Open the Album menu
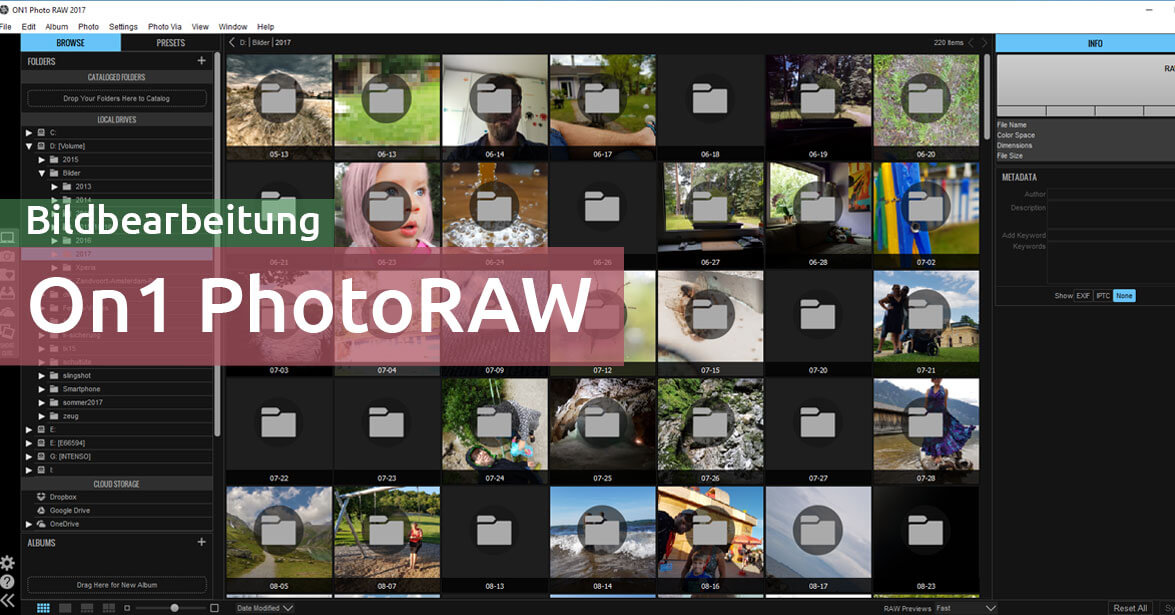Viewport: 1175px width, 615px height. pyautogui.click(x=56, y=26)
